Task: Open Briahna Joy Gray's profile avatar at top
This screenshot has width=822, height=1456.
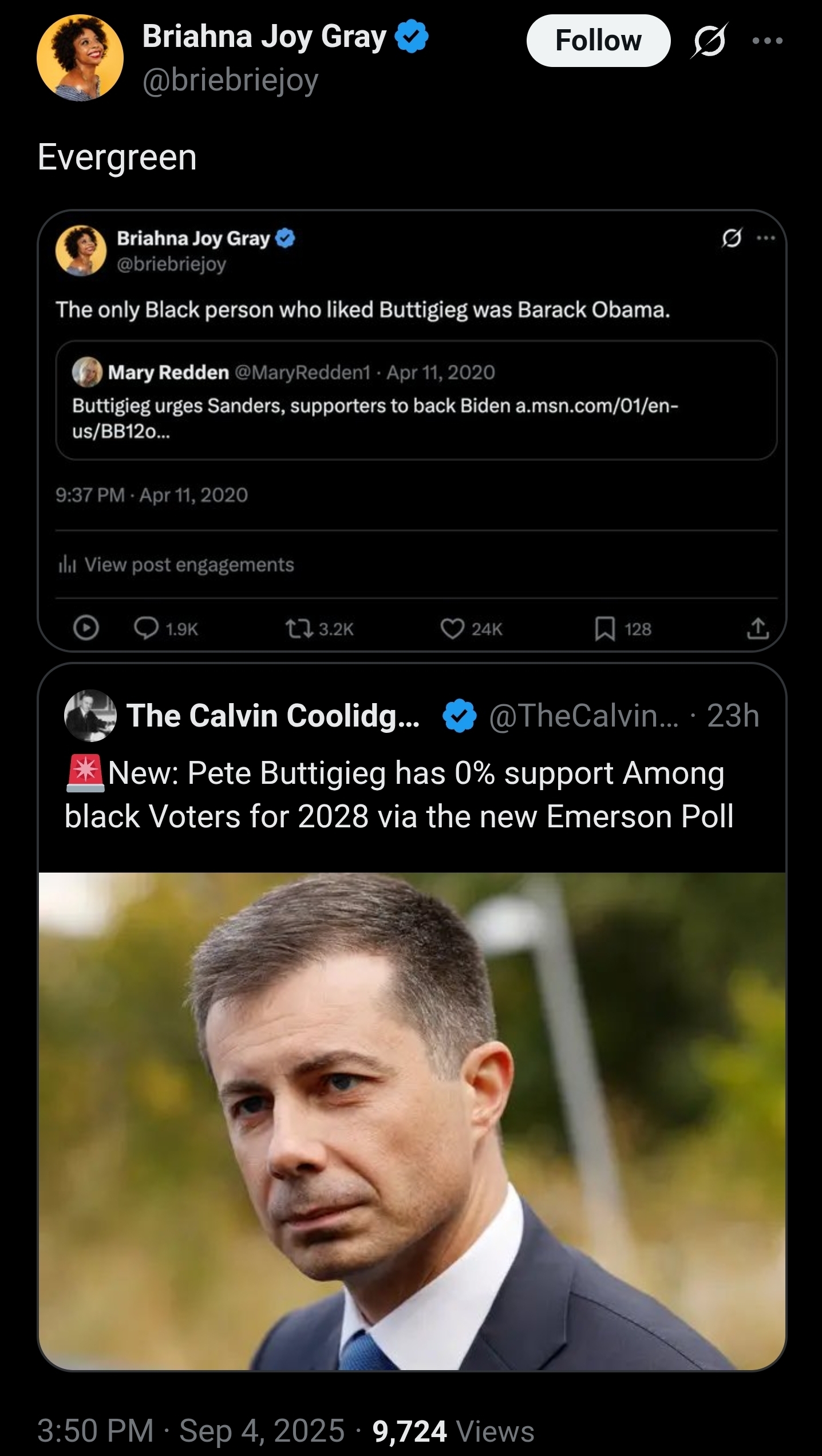Action: tap(80, 58)
